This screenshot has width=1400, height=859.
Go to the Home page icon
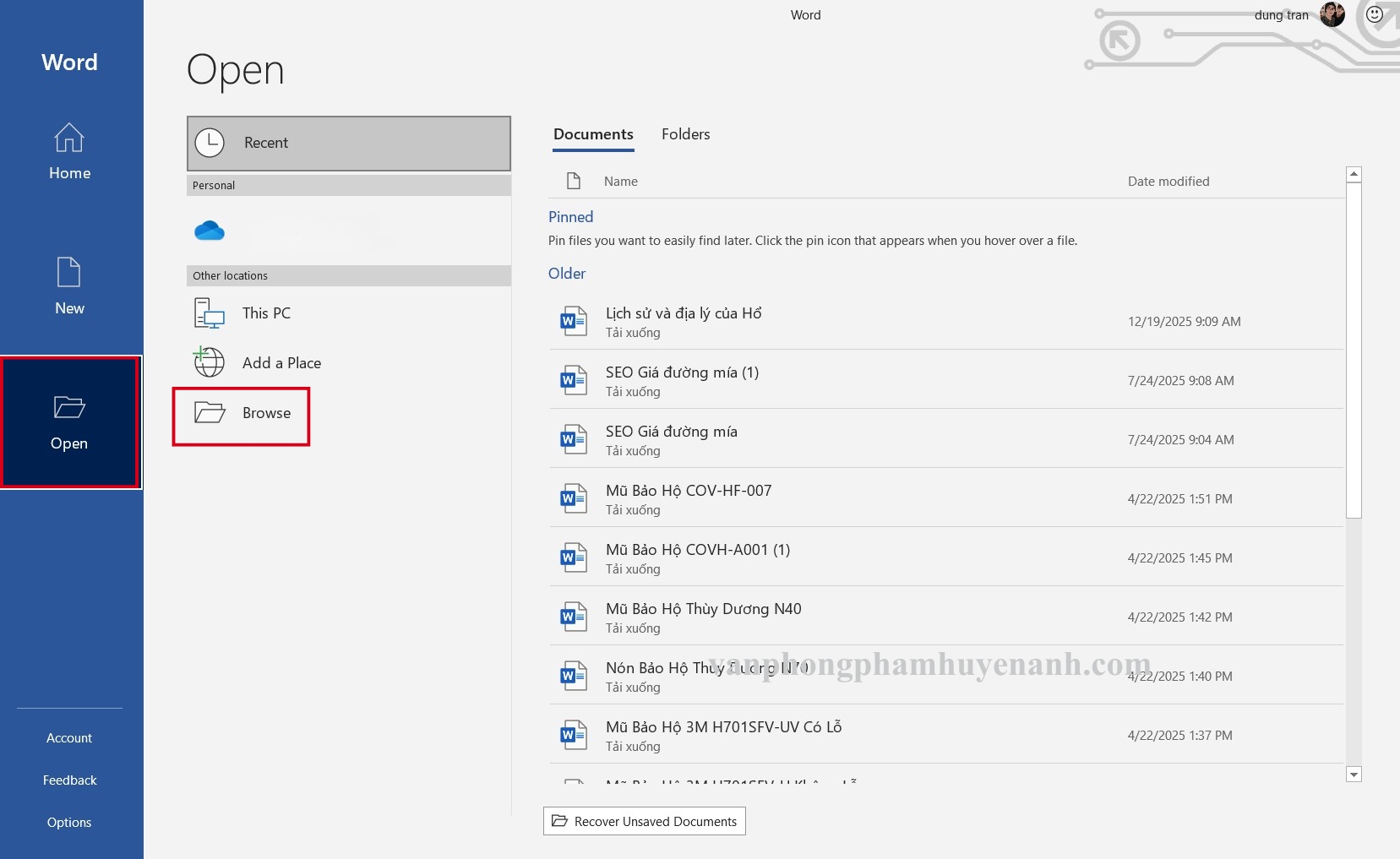pos(69,138)
